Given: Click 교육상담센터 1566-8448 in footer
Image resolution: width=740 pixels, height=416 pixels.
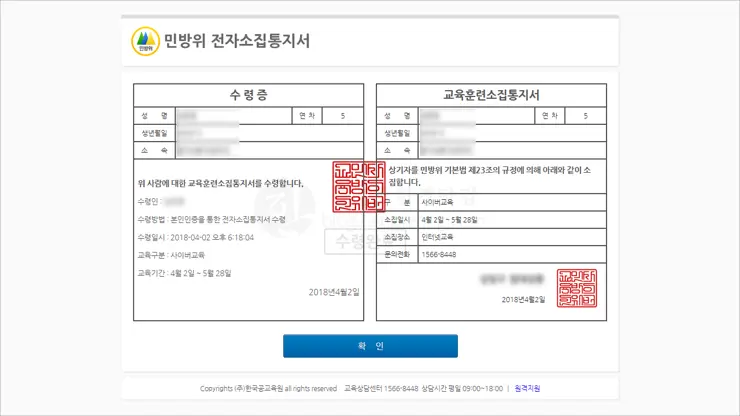Looking at the screenshot, I should (x=381, y=389).
